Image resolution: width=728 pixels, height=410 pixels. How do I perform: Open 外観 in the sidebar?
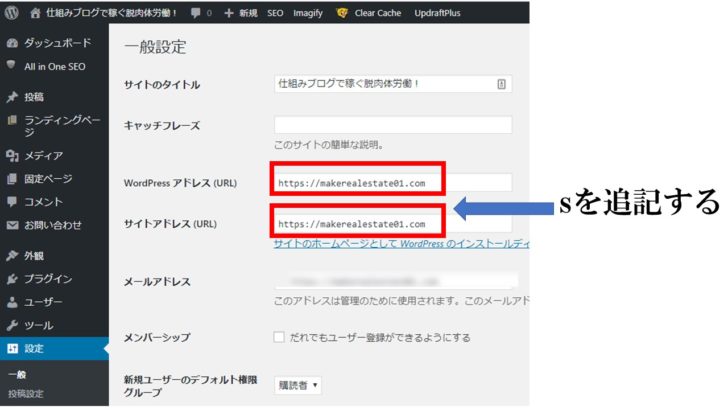coord(34,256)
